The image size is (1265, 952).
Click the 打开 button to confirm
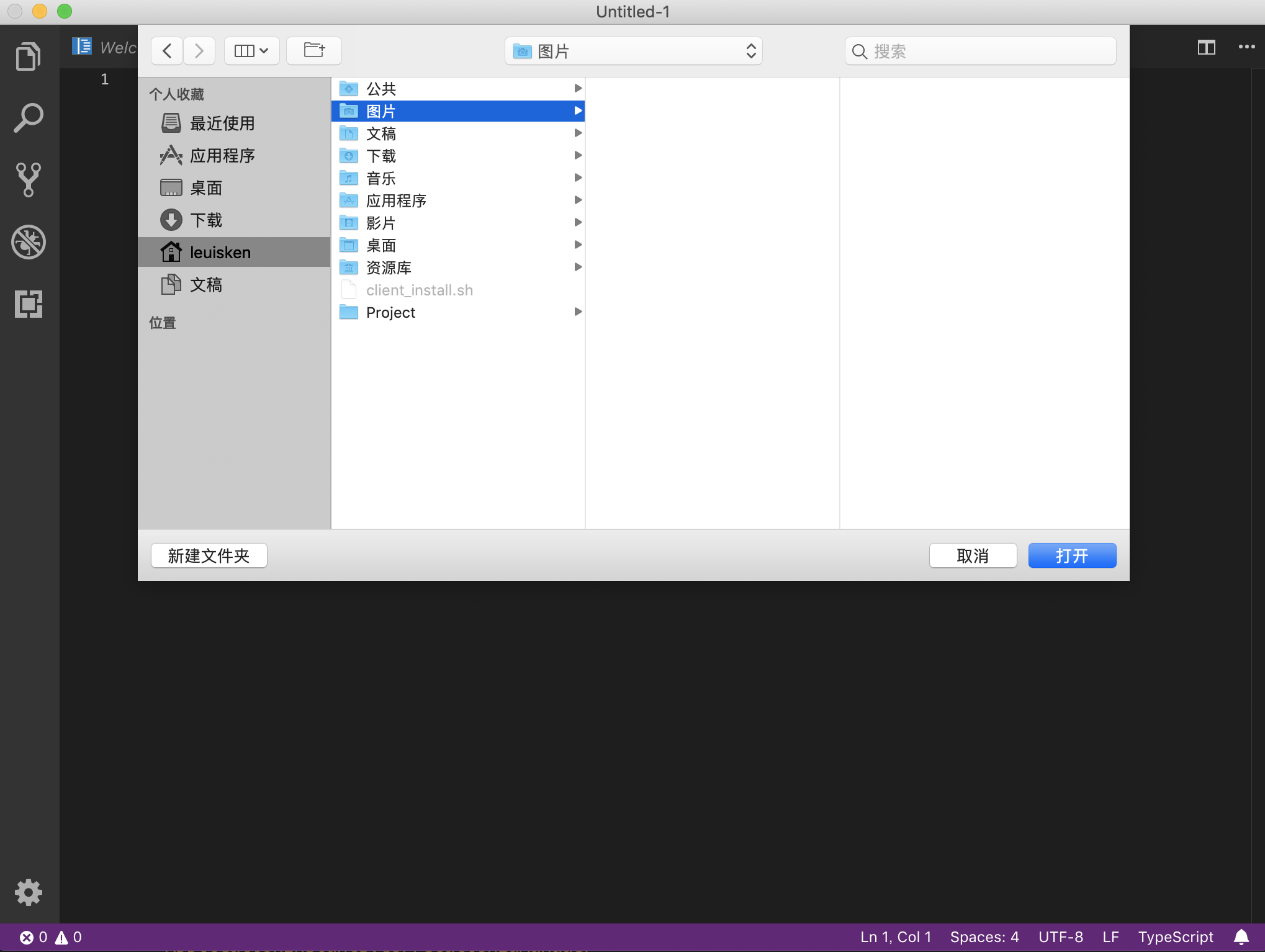click(1071, 555)
